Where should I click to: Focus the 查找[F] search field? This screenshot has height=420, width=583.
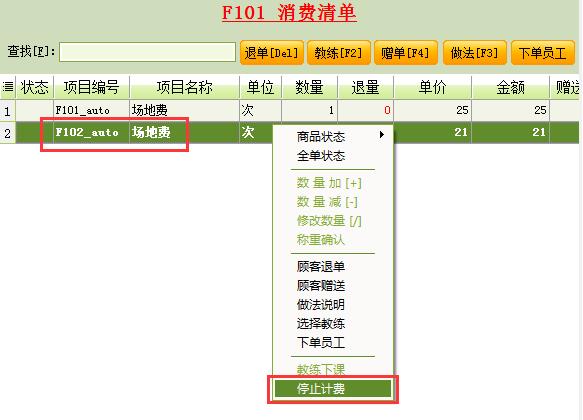tap(147, 52)
